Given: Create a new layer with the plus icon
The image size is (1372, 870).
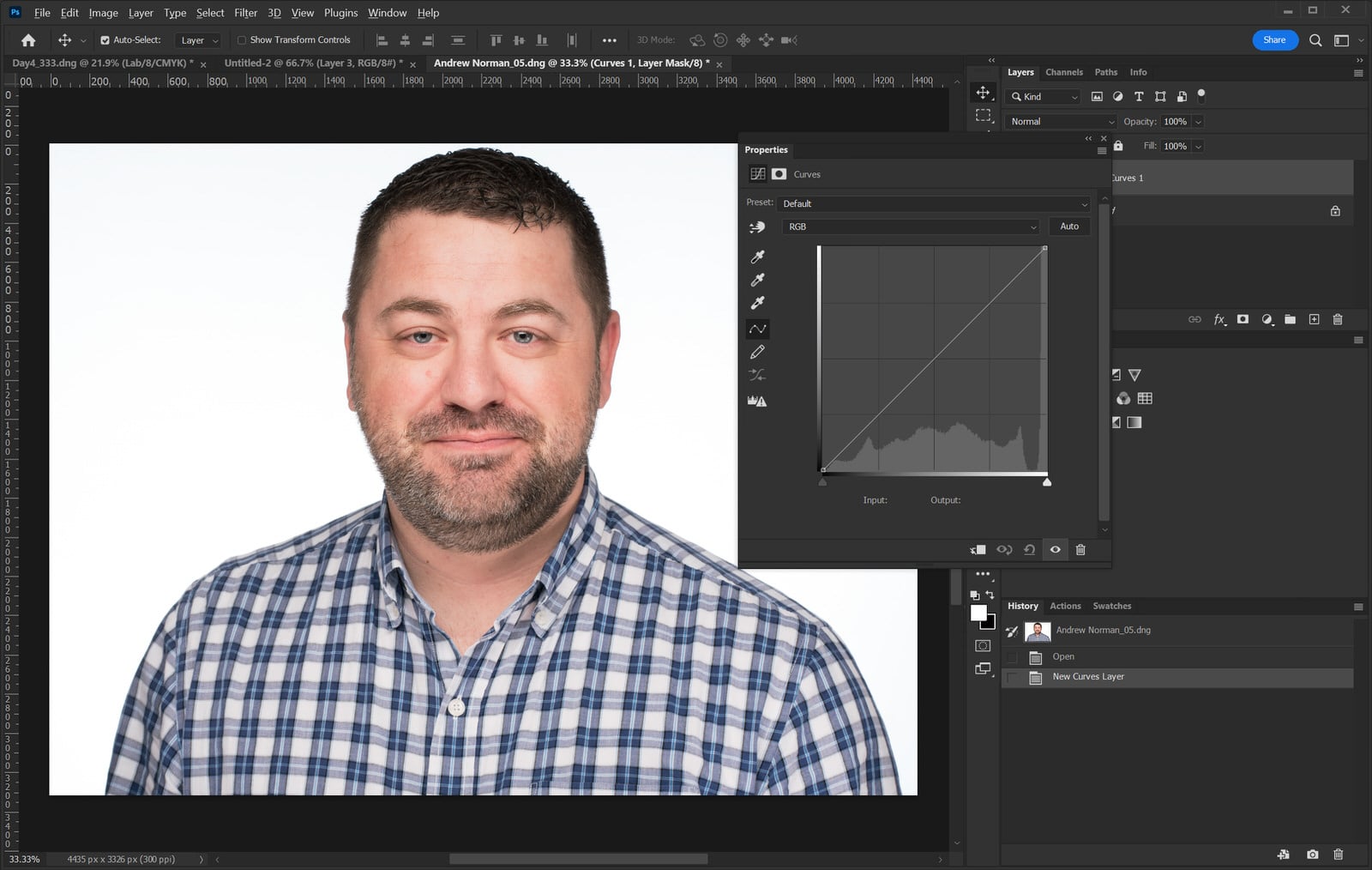Looking at the screenshot, I should (1314, 319).
